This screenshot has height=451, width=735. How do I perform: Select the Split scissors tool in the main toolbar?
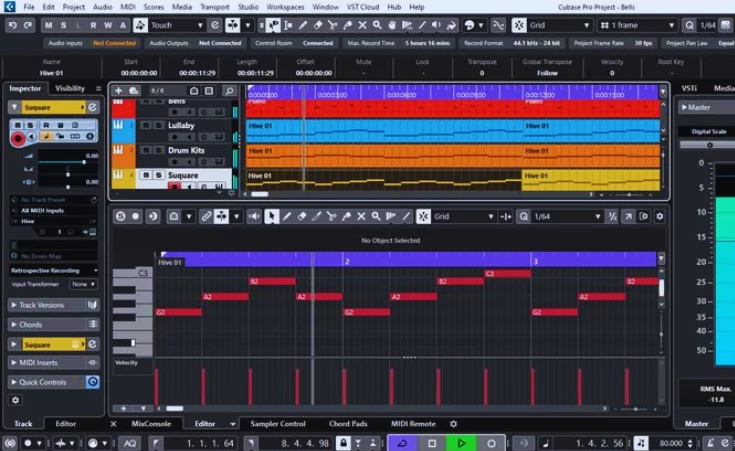click(x=332, y=25)
